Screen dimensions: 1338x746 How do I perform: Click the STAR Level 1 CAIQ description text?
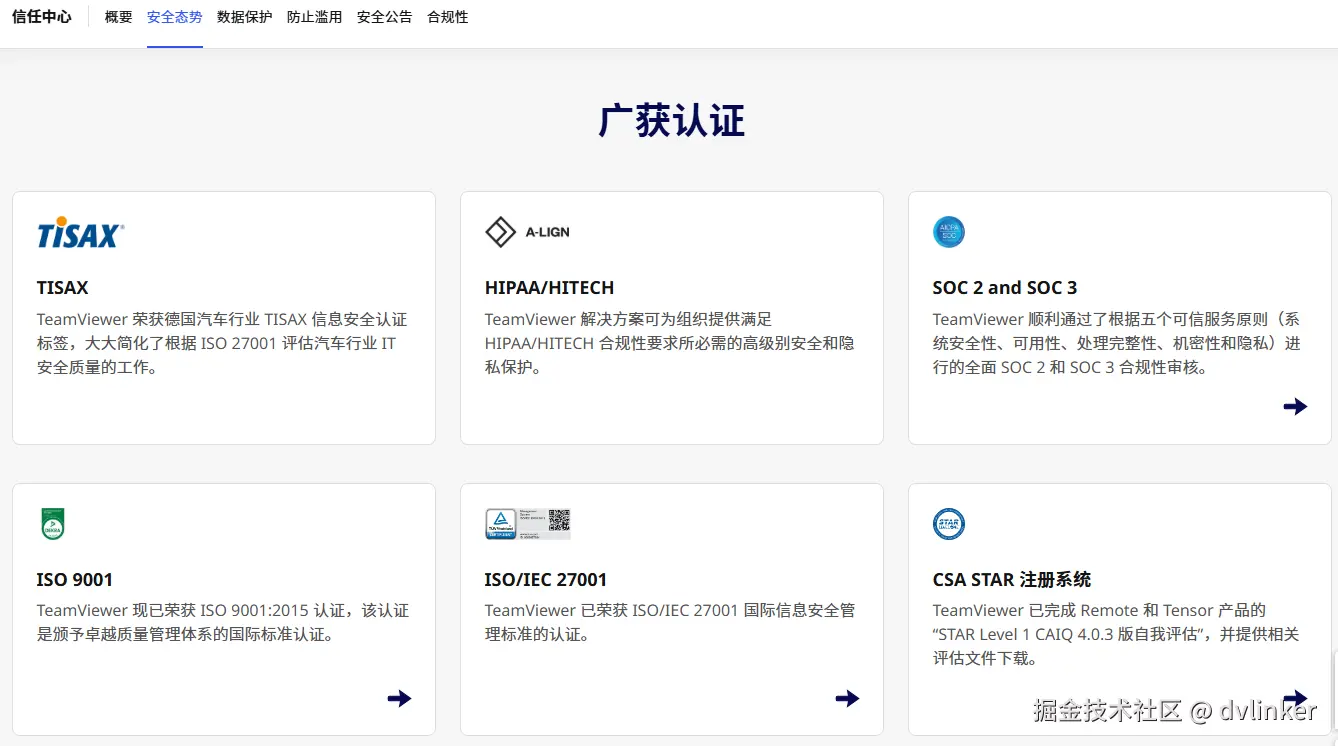(x=1116, y=634)
